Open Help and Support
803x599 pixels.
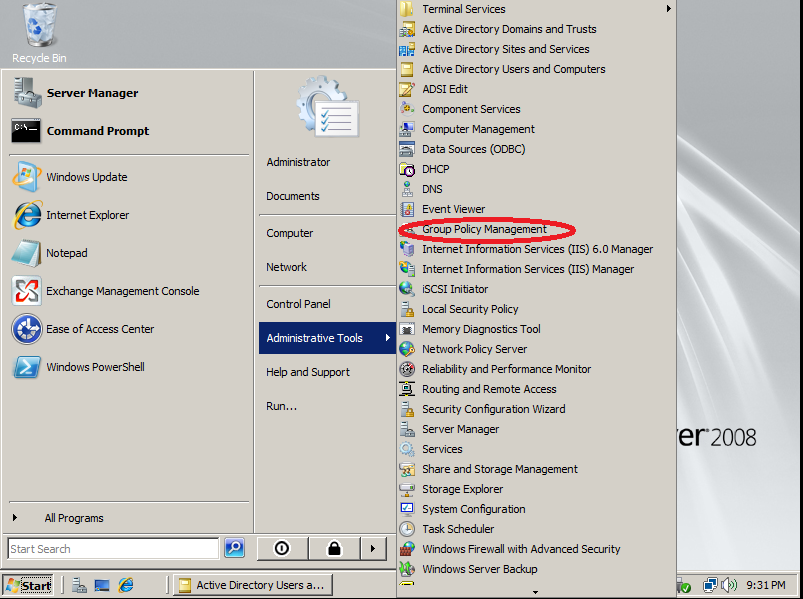(x=308, y=372)
